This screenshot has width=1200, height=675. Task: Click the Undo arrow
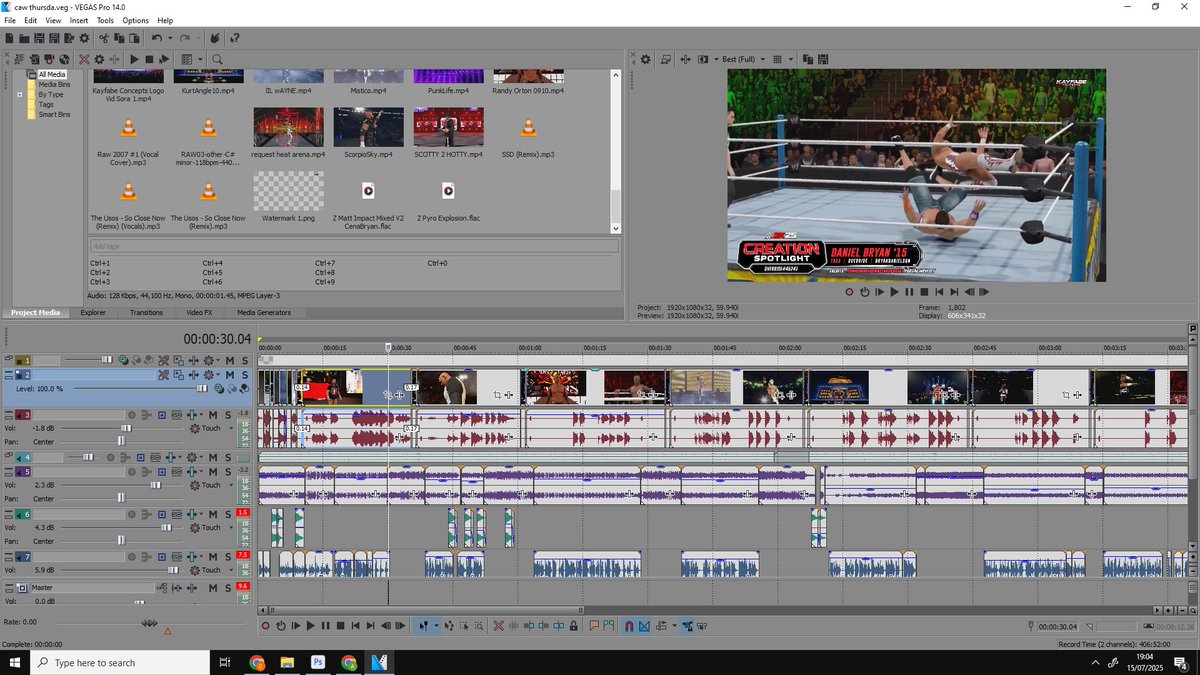pyautogui.click(x=157, y=38)
